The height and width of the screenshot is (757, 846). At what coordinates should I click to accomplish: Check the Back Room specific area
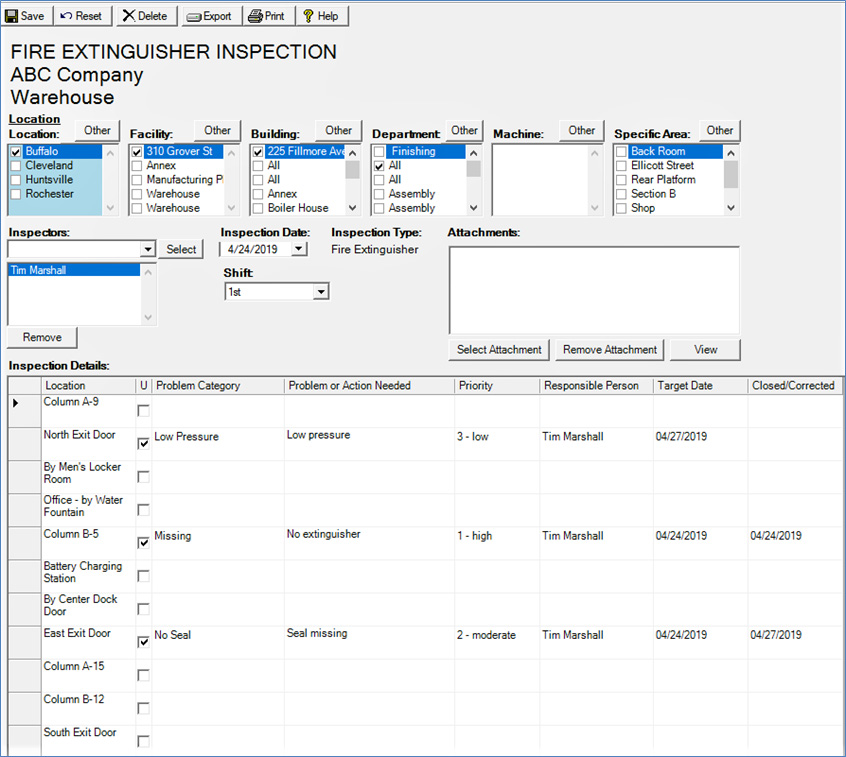coord(622,152)
